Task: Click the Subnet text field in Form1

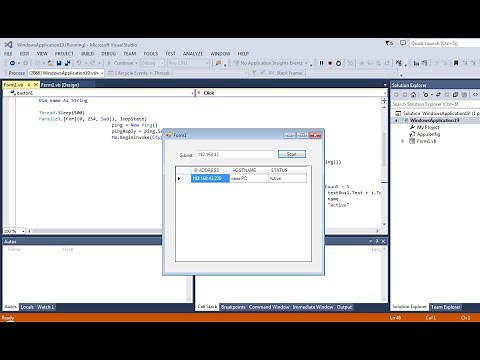Action: point(236,154)
